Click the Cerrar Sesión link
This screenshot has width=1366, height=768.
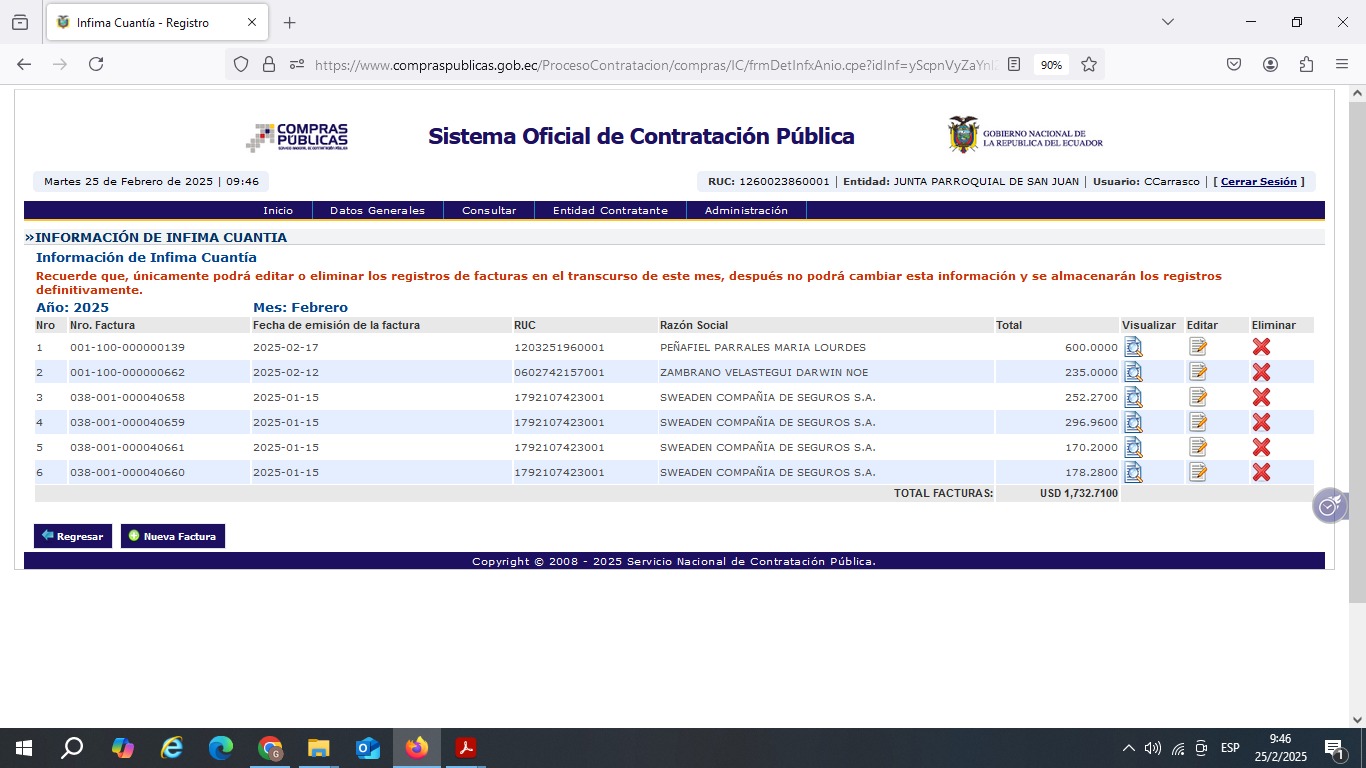point(1258,182)
